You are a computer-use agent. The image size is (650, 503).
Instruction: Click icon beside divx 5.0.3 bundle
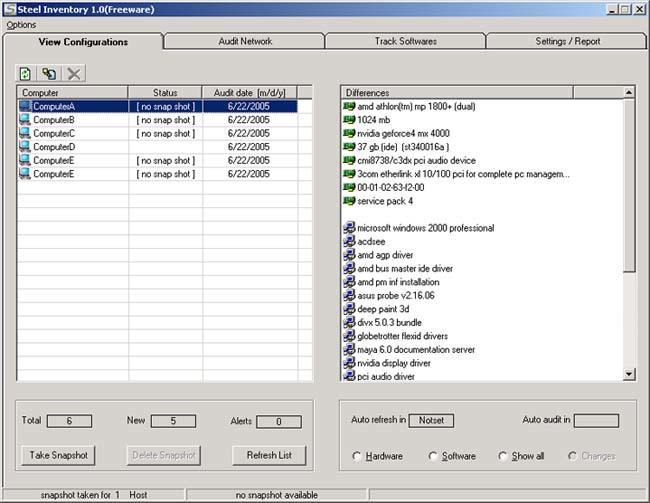pos(349,323)
